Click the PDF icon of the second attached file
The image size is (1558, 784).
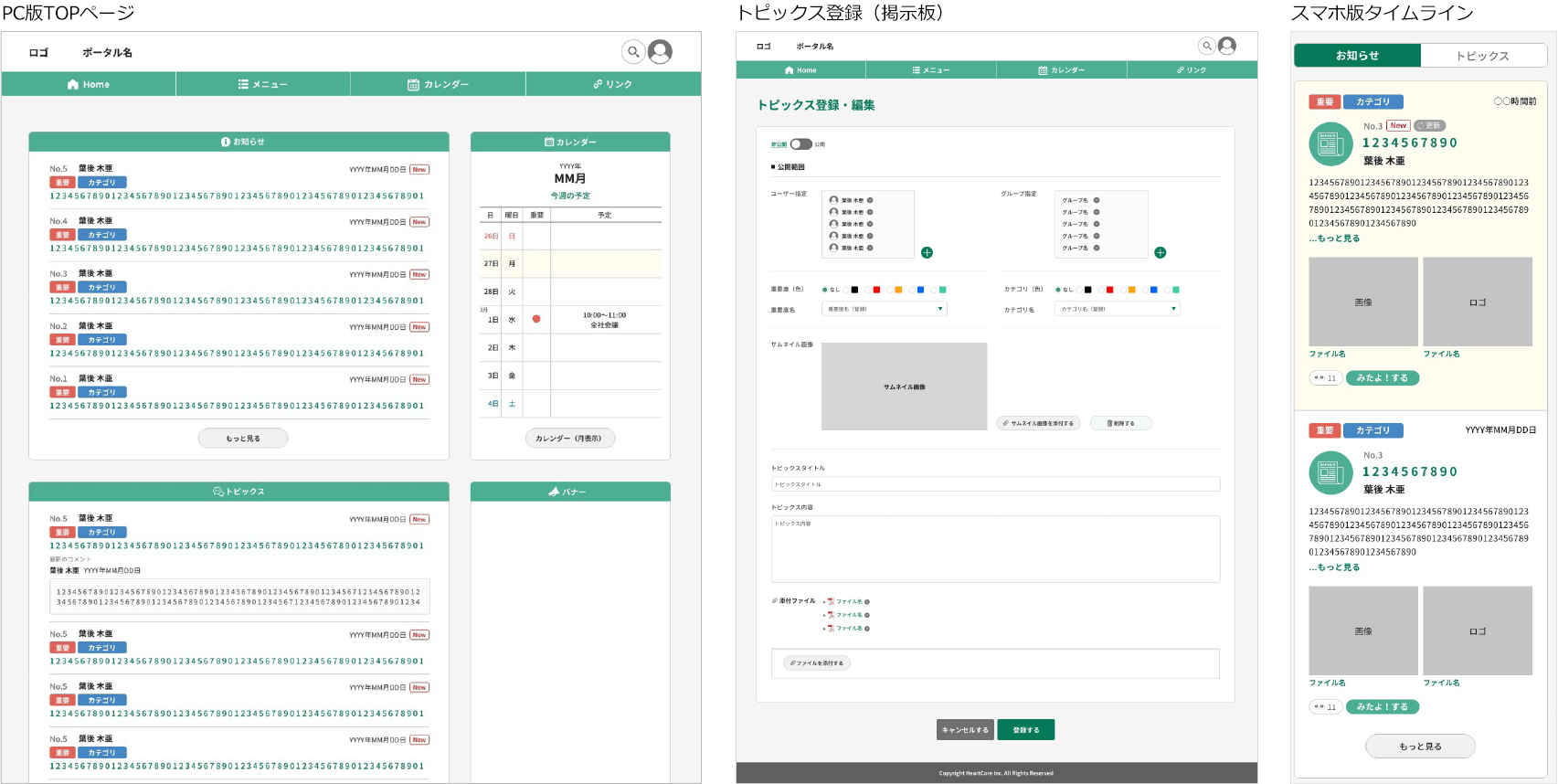[831, 615]
